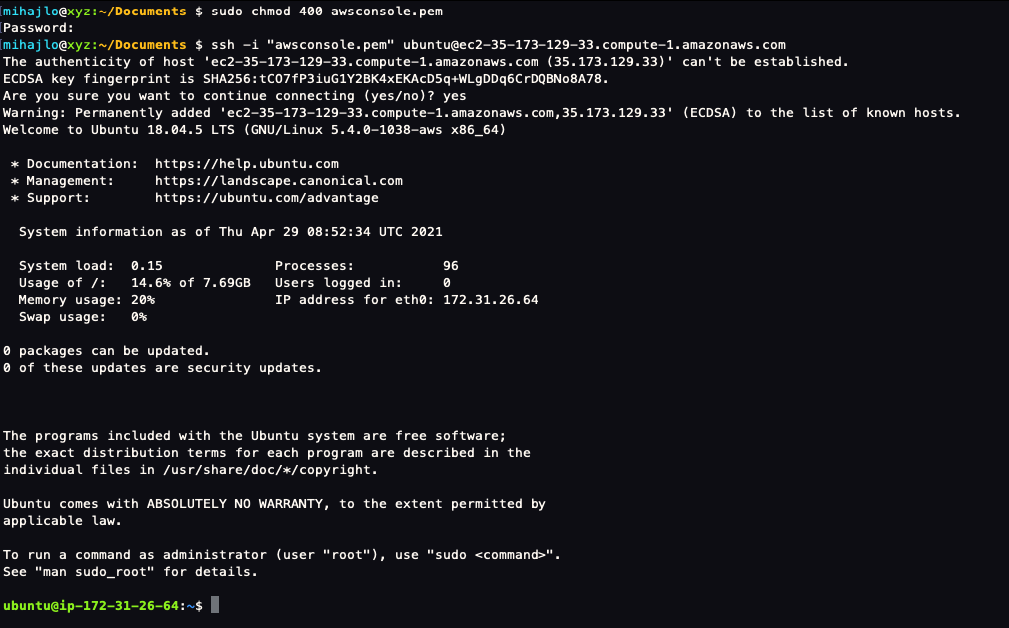Click the /usr/share/doc/*/copyright path

coord(268,470)
